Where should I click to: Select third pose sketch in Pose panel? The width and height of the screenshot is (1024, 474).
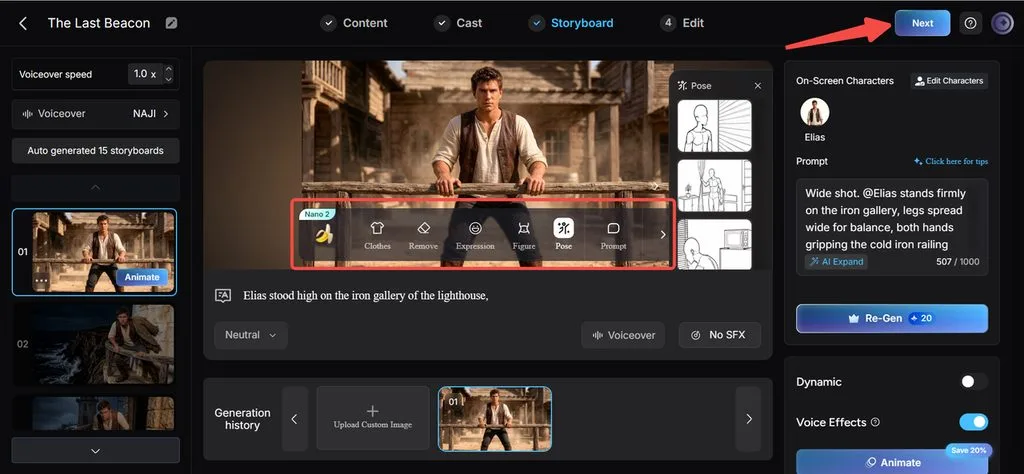pos(714,244)
